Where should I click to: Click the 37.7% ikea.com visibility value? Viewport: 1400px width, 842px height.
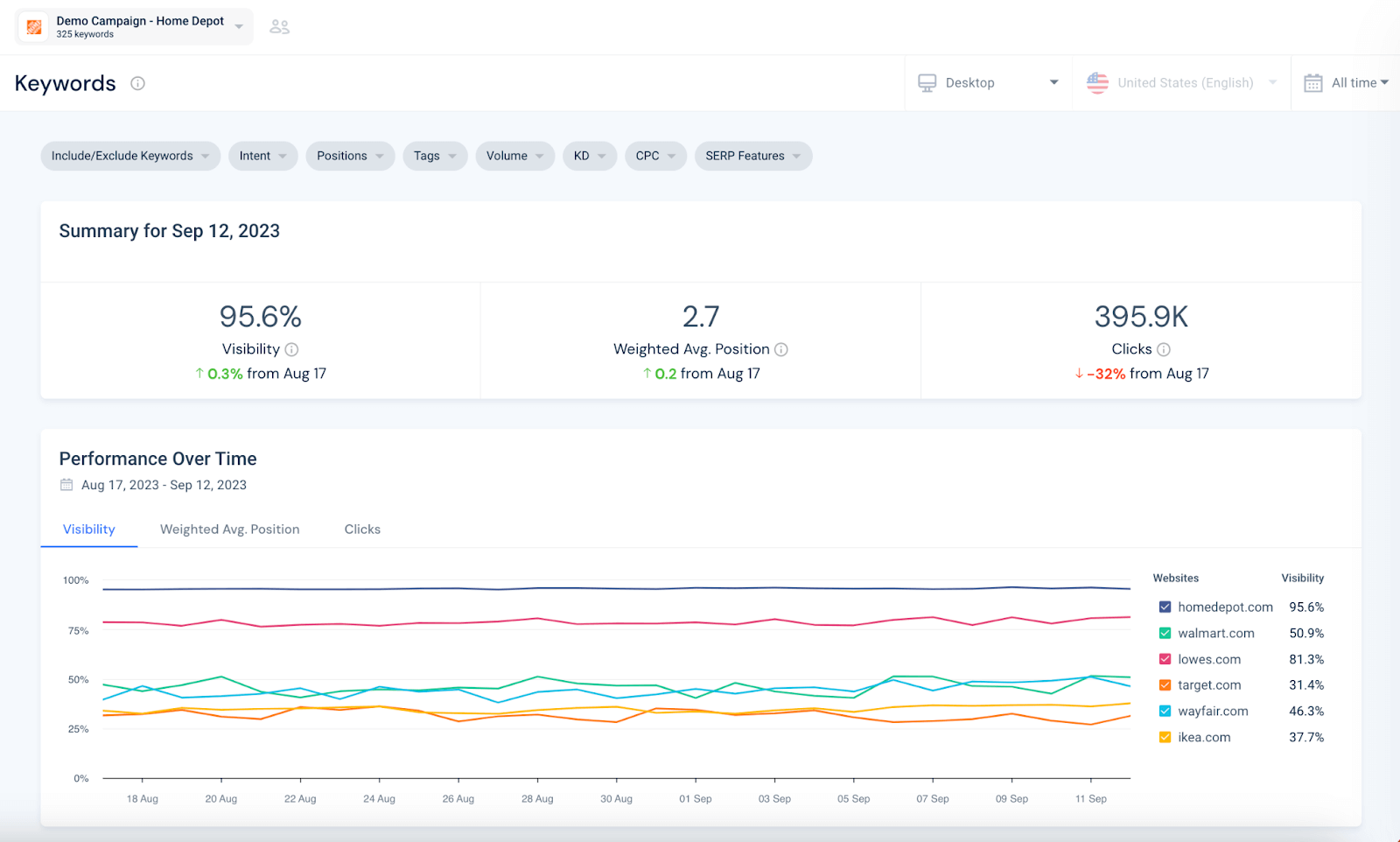point(1306,737)
